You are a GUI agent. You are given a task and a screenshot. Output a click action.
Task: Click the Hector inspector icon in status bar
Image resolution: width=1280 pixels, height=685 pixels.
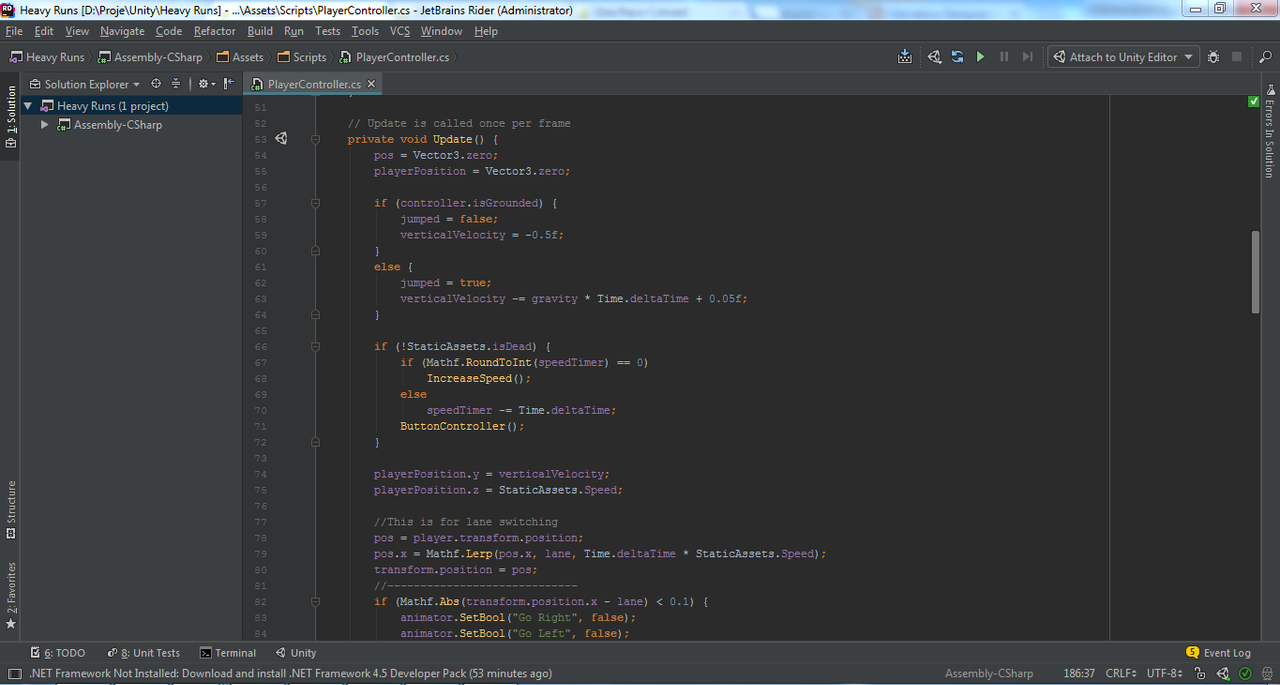pos(1265,673)
